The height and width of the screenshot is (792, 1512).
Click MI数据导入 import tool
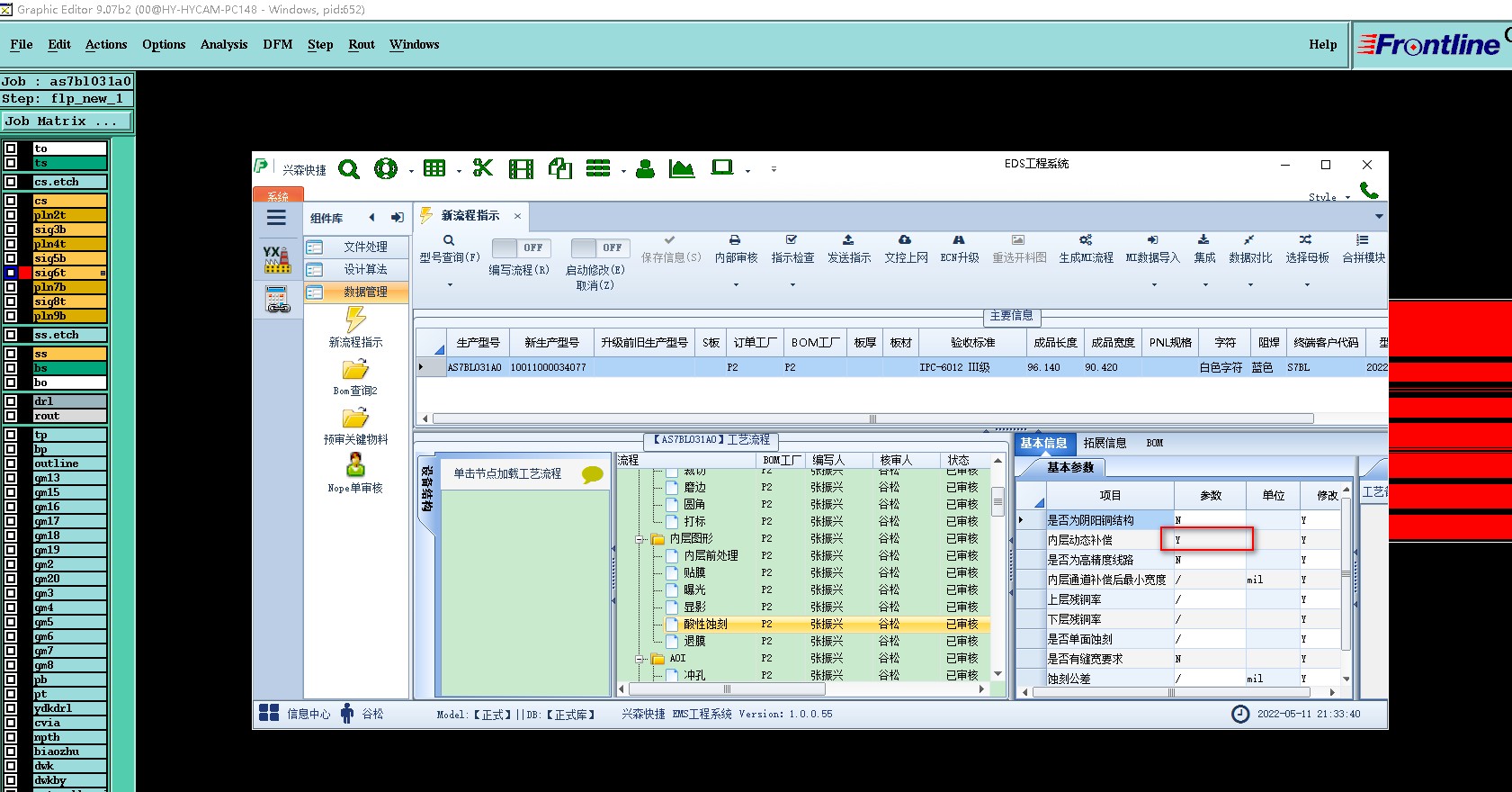(1152, 248)
